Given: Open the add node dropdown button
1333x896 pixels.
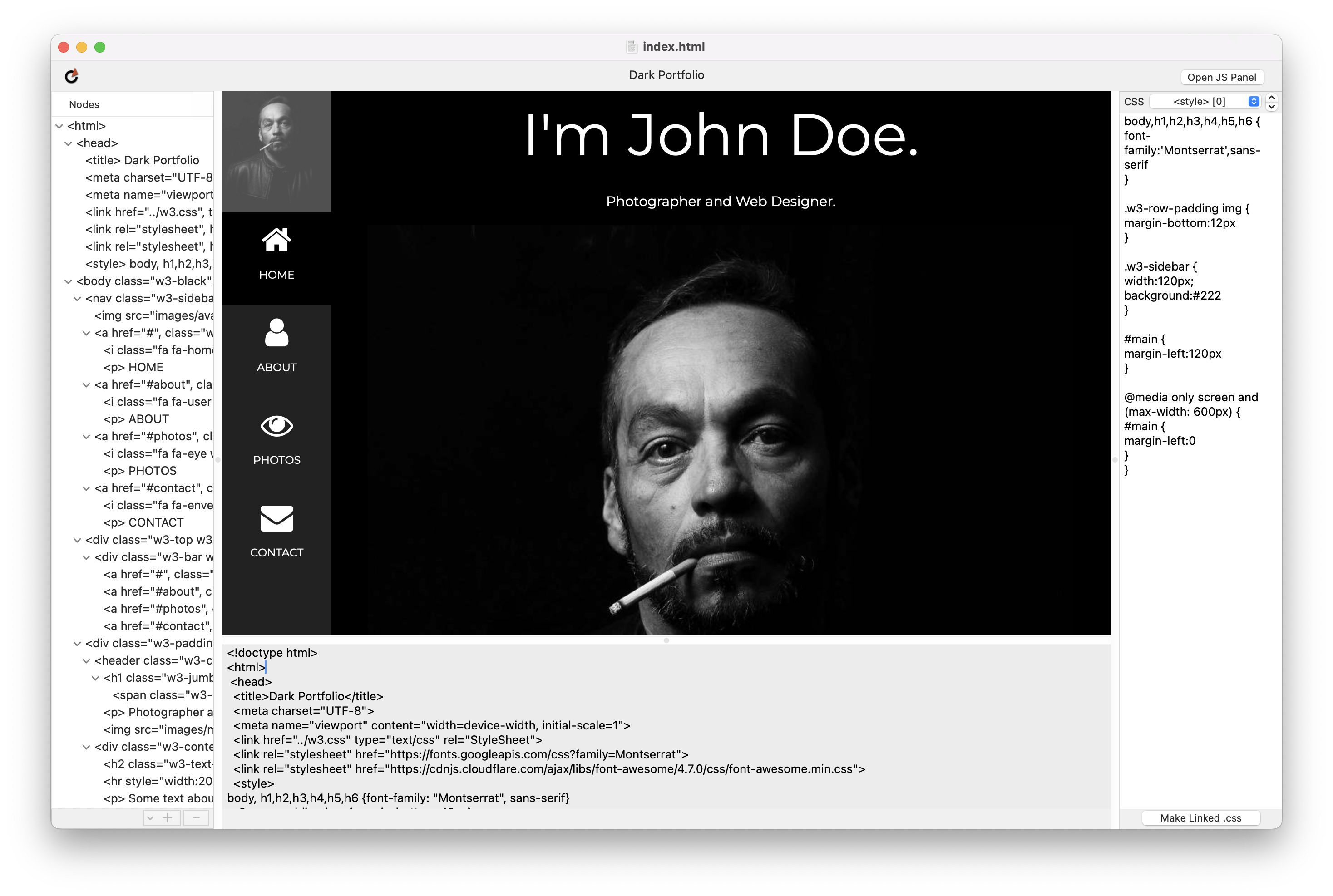Looking at the screenshot, I should (x=150, y=818).
